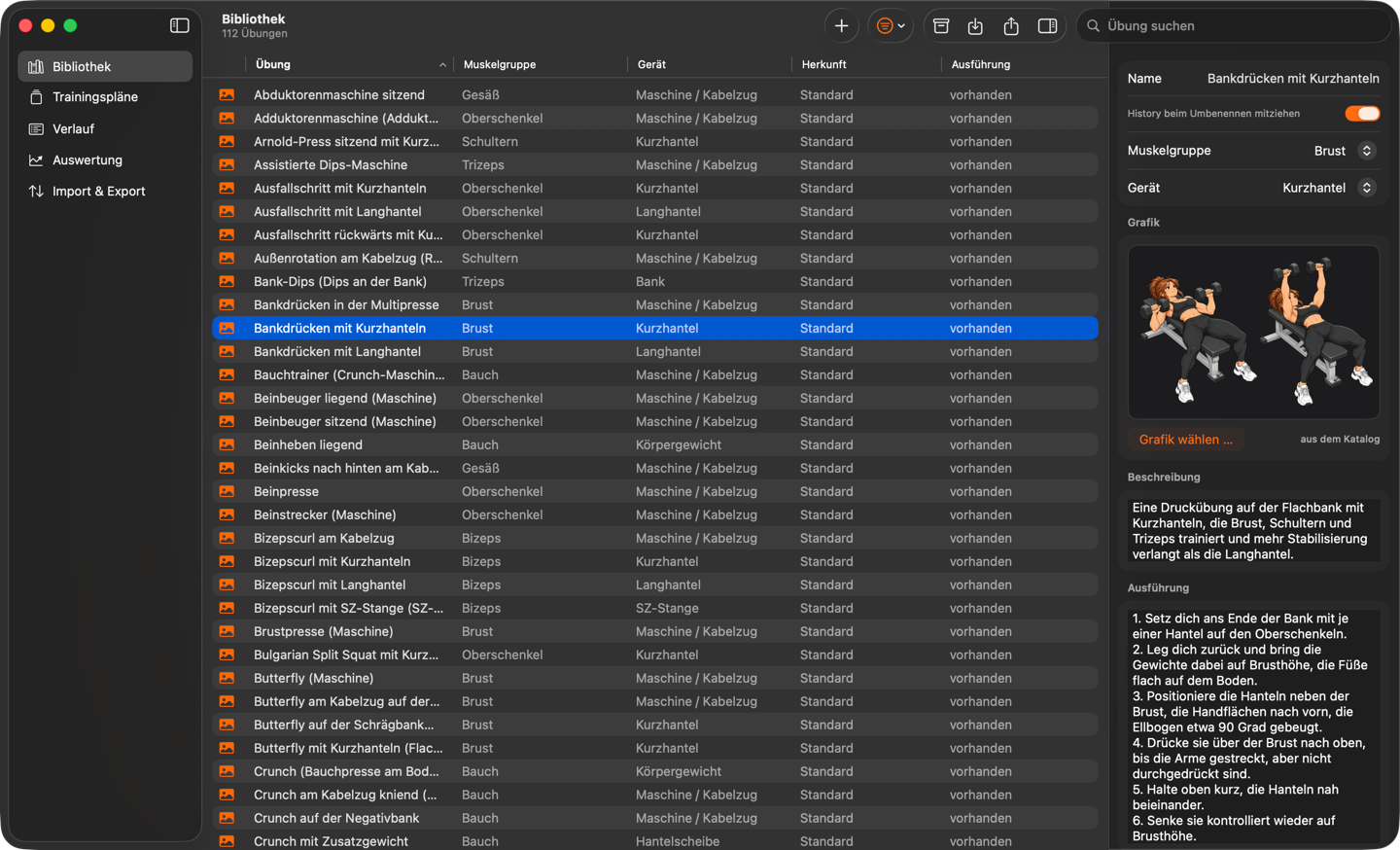Edit the Name field 'Bankdrücken mit Kurzhanteln'
This screenshot has height=850, width=1400.
click(x=1293, y=79)
